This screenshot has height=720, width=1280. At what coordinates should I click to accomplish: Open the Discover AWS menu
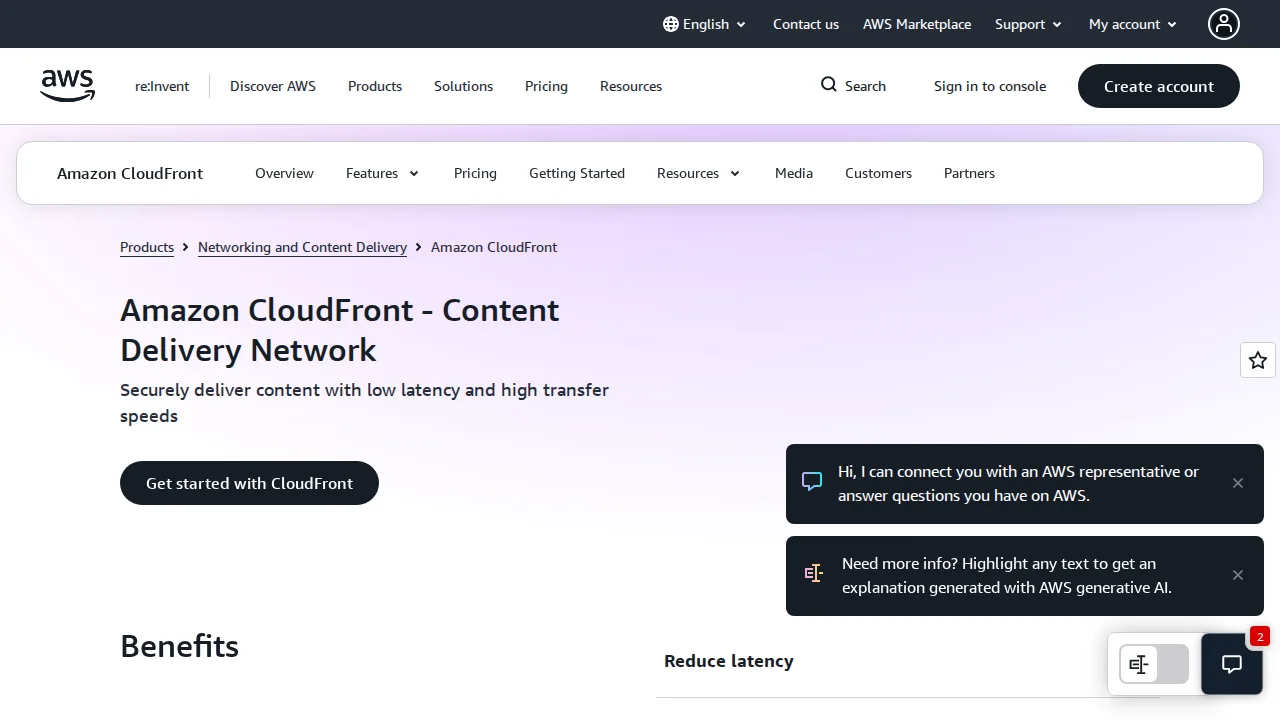pyautogui.click(x=273, y=86)
